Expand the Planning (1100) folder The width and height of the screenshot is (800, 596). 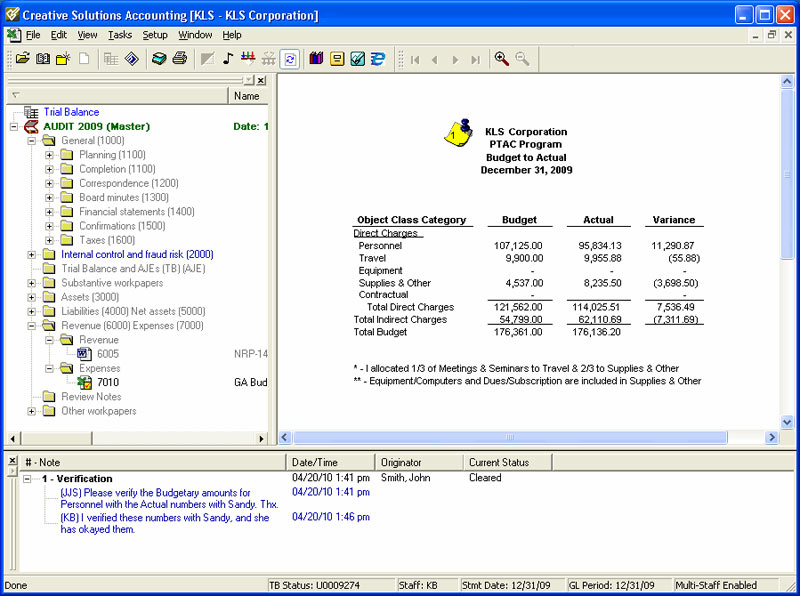49,155
